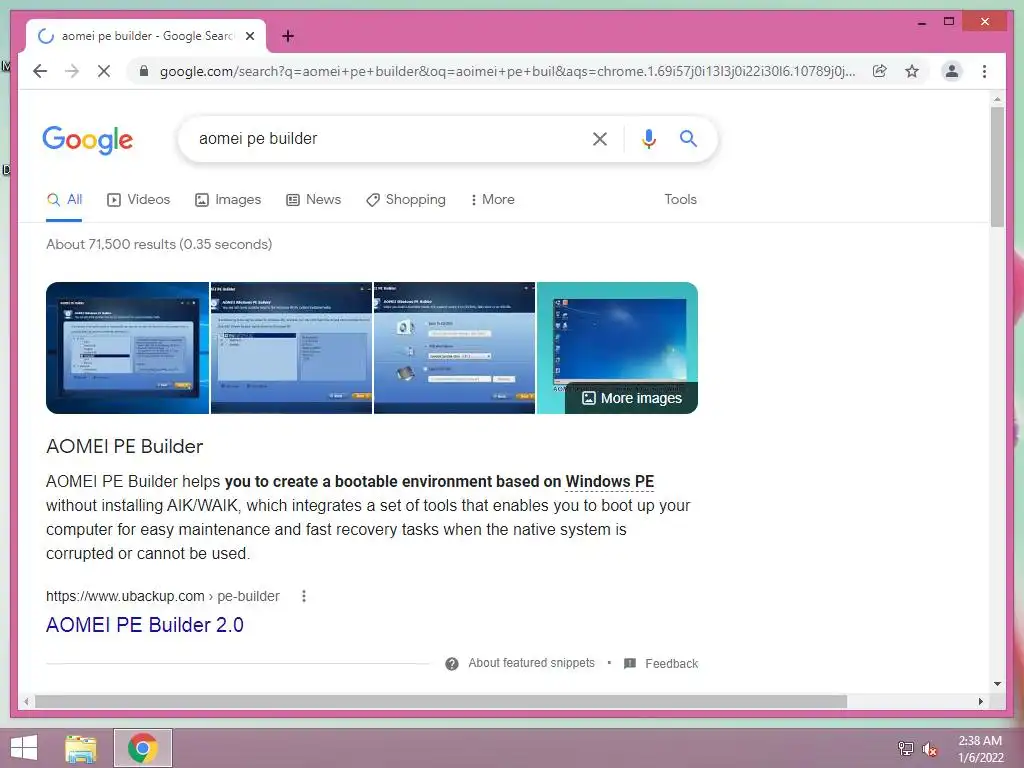Click the browser back arrow
The width and height of the screenshot is (1024, 768).
40,71
